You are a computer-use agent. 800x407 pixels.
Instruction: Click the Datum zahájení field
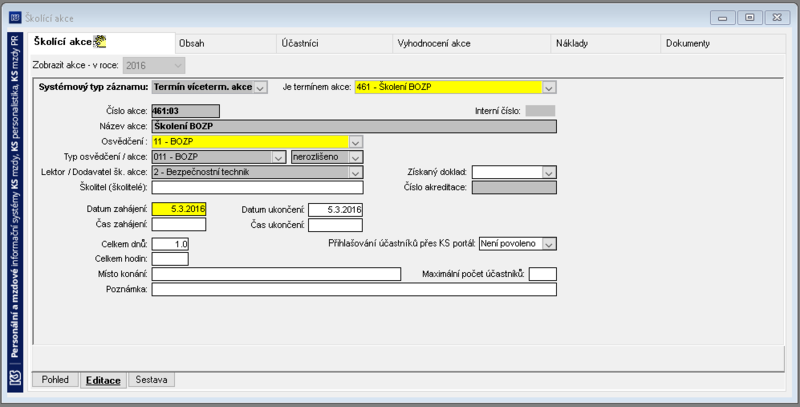pyautogui.click(x=179, y=209)
